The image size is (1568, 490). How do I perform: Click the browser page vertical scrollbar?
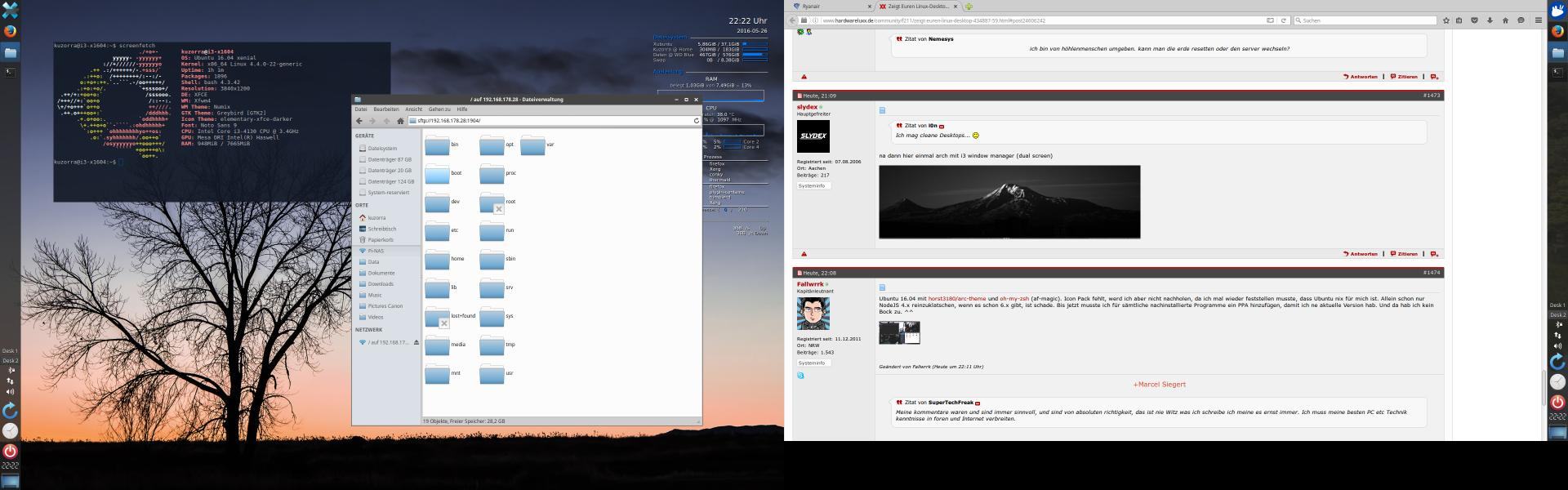click(x=1543, y=389)
